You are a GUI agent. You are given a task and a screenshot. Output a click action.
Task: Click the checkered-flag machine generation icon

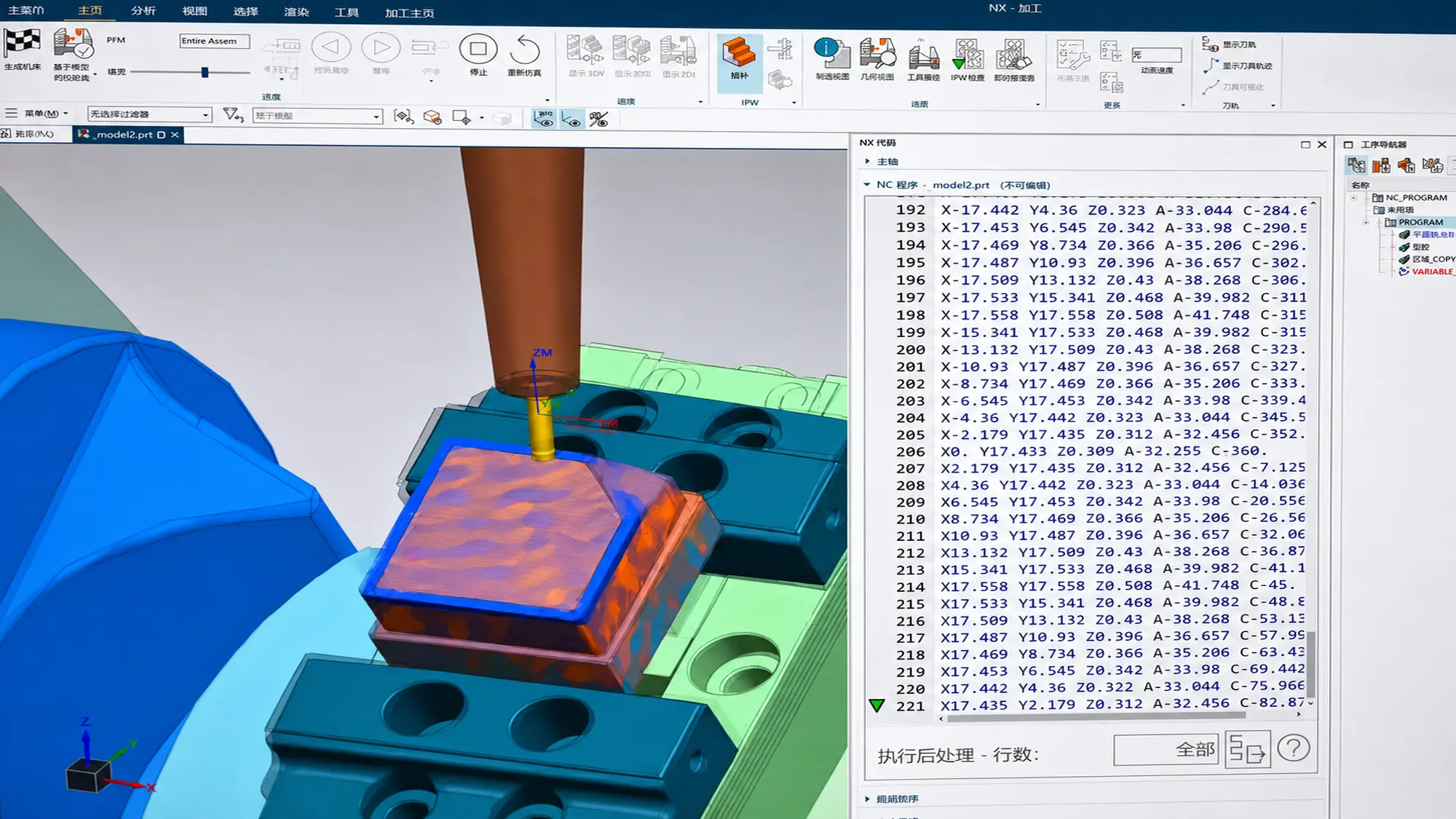pos(22,44)
